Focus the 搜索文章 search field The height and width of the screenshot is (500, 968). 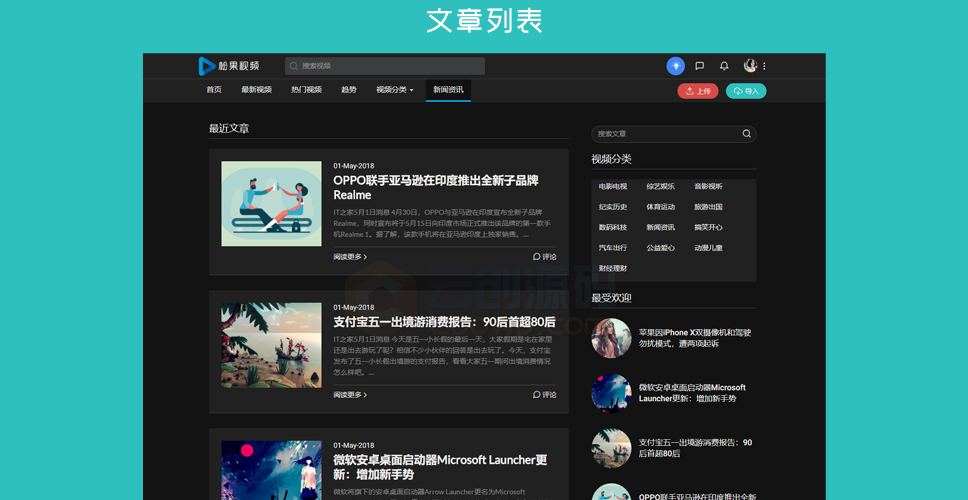[674, 134]
